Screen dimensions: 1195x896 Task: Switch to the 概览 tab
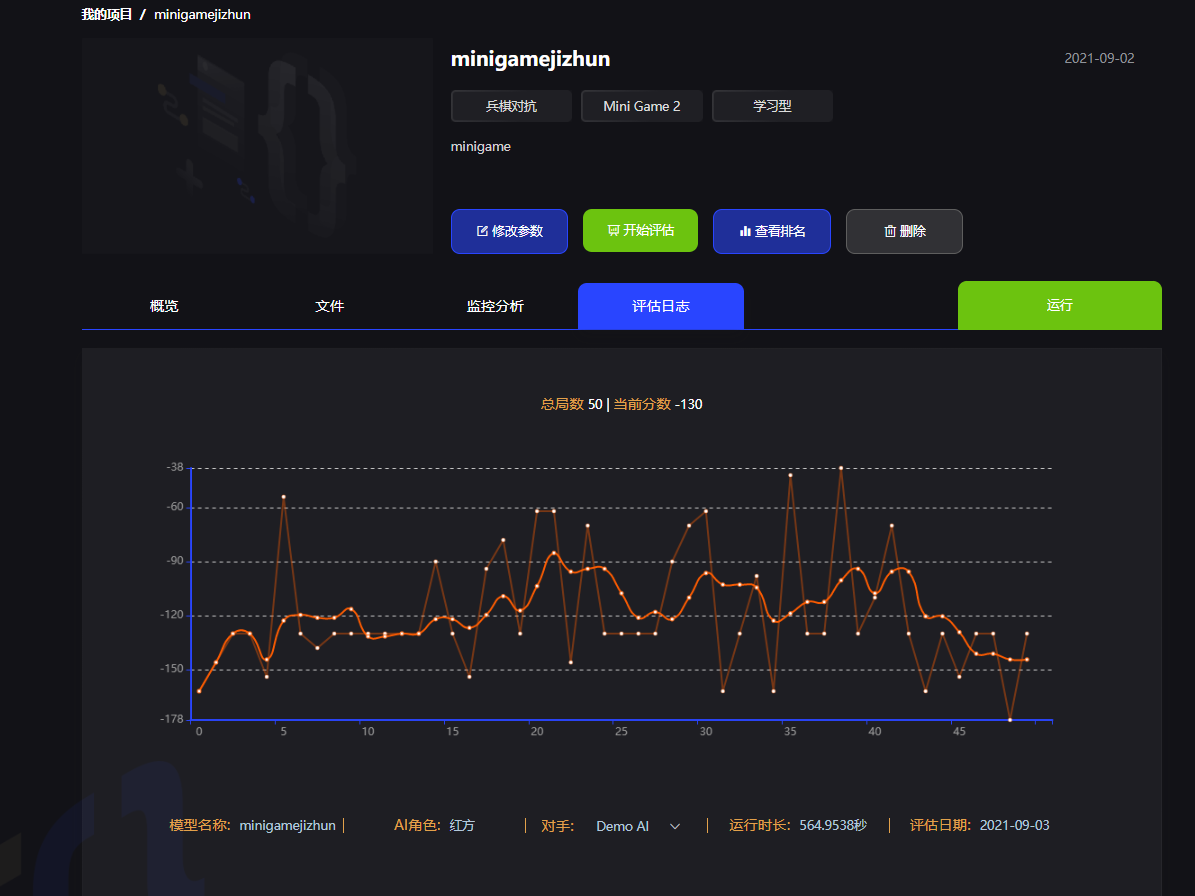[164, 306]
